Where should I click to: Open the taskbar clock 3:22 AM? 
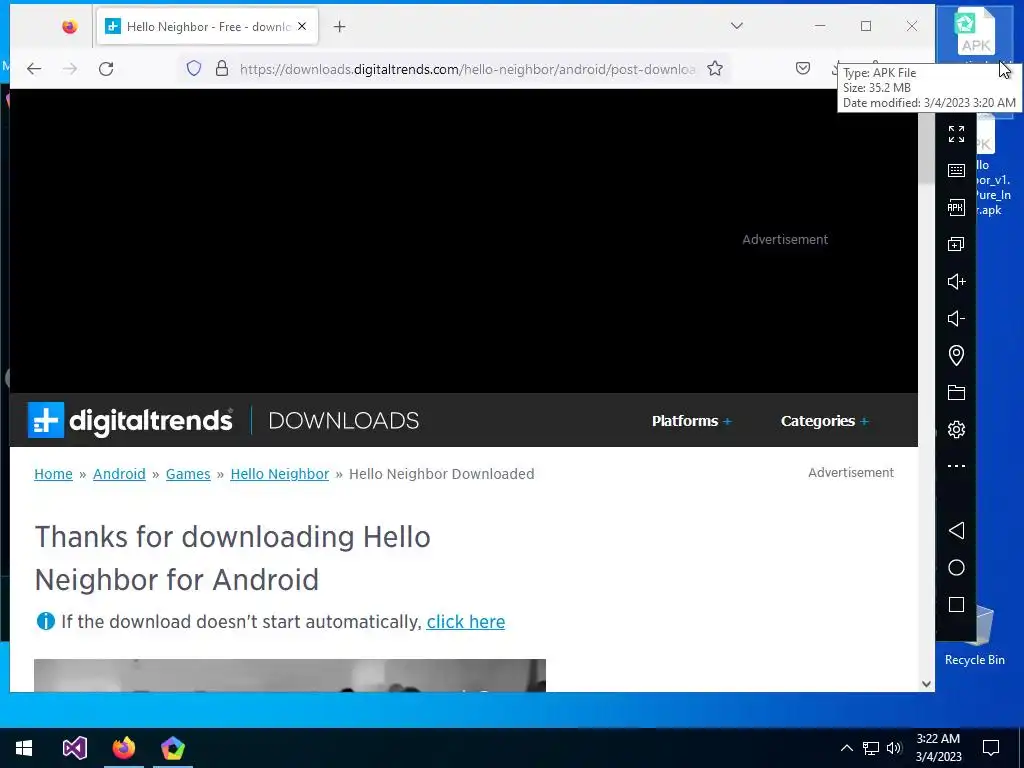click(x=938, y=748)
